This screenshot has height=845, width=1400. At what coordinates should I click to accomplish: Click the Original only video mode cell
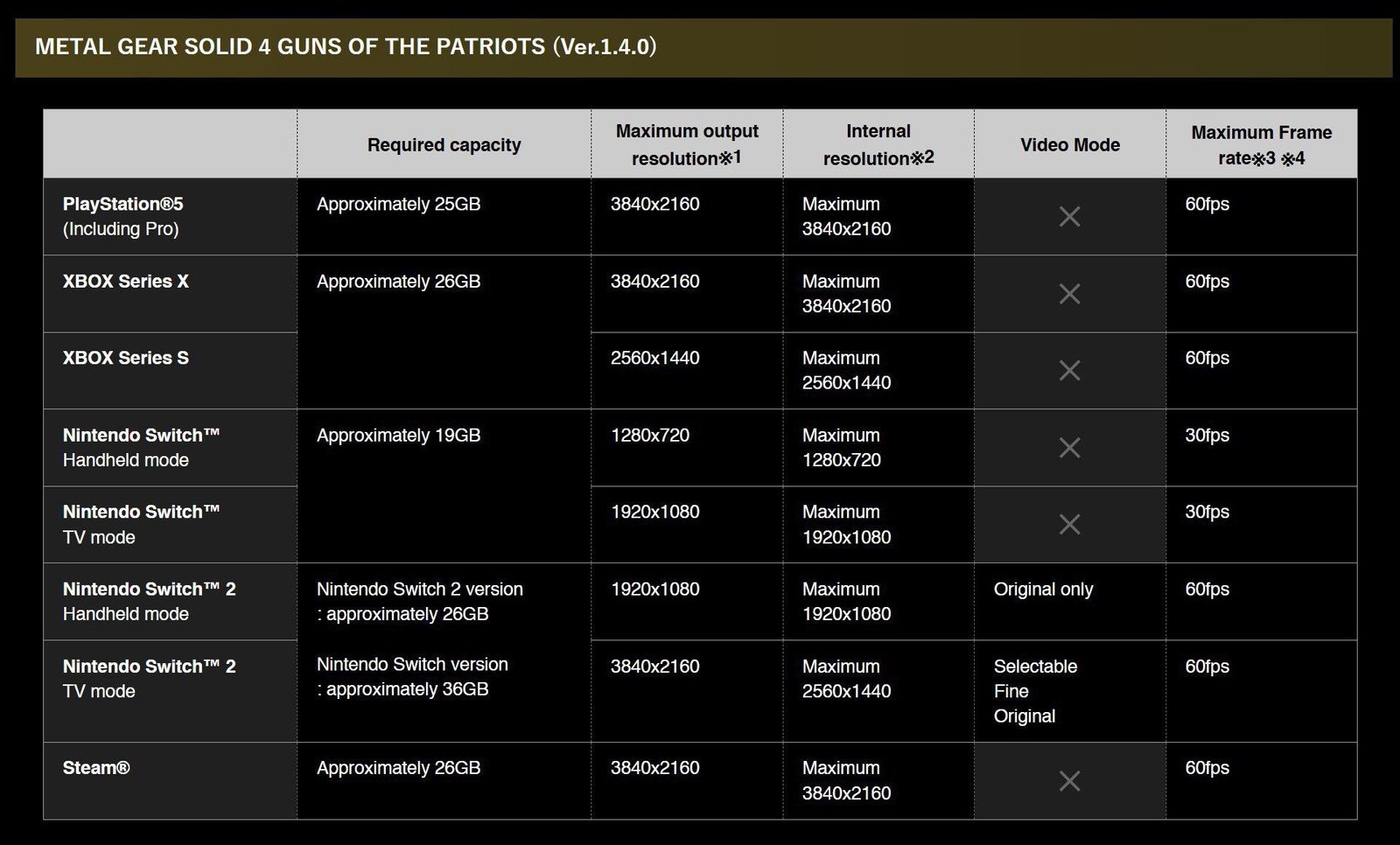(x=1043, y=590)
